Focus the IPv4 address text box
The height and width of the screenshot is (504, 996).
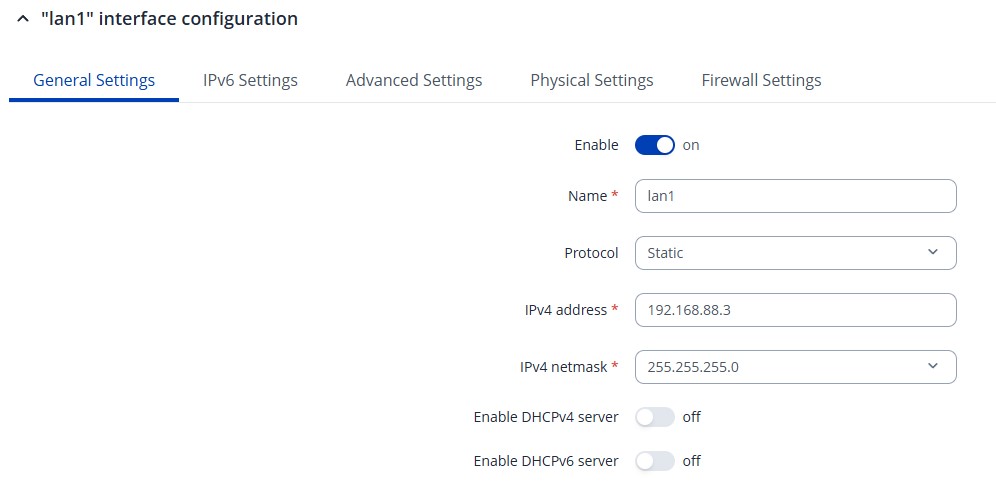point(795,310)
